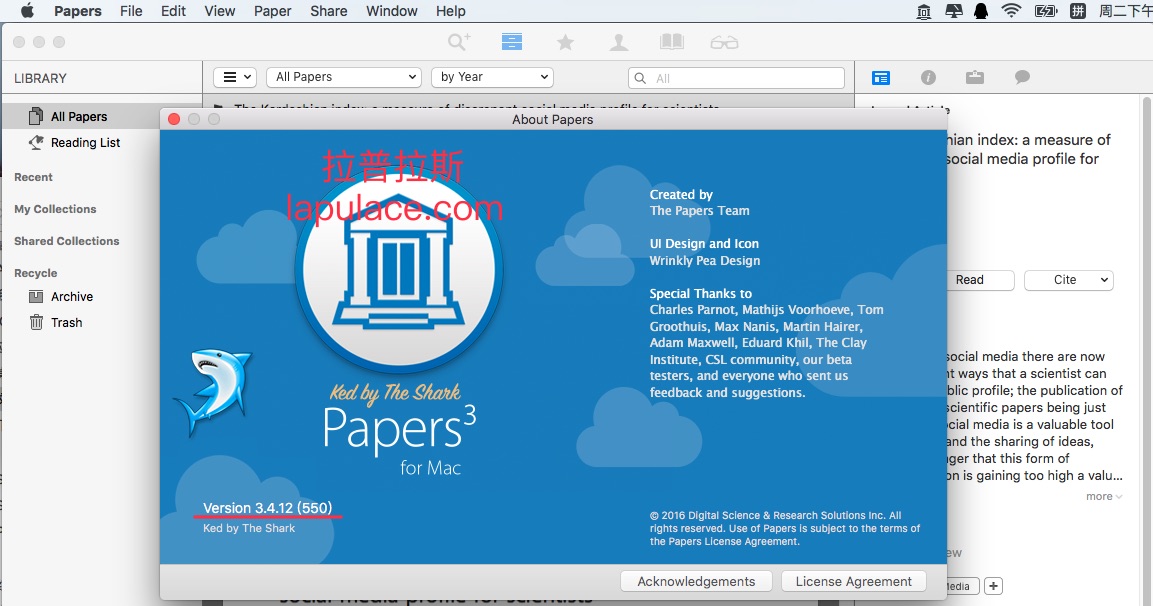
Task: Click the library search field
Action: click(x=736, y=78)
